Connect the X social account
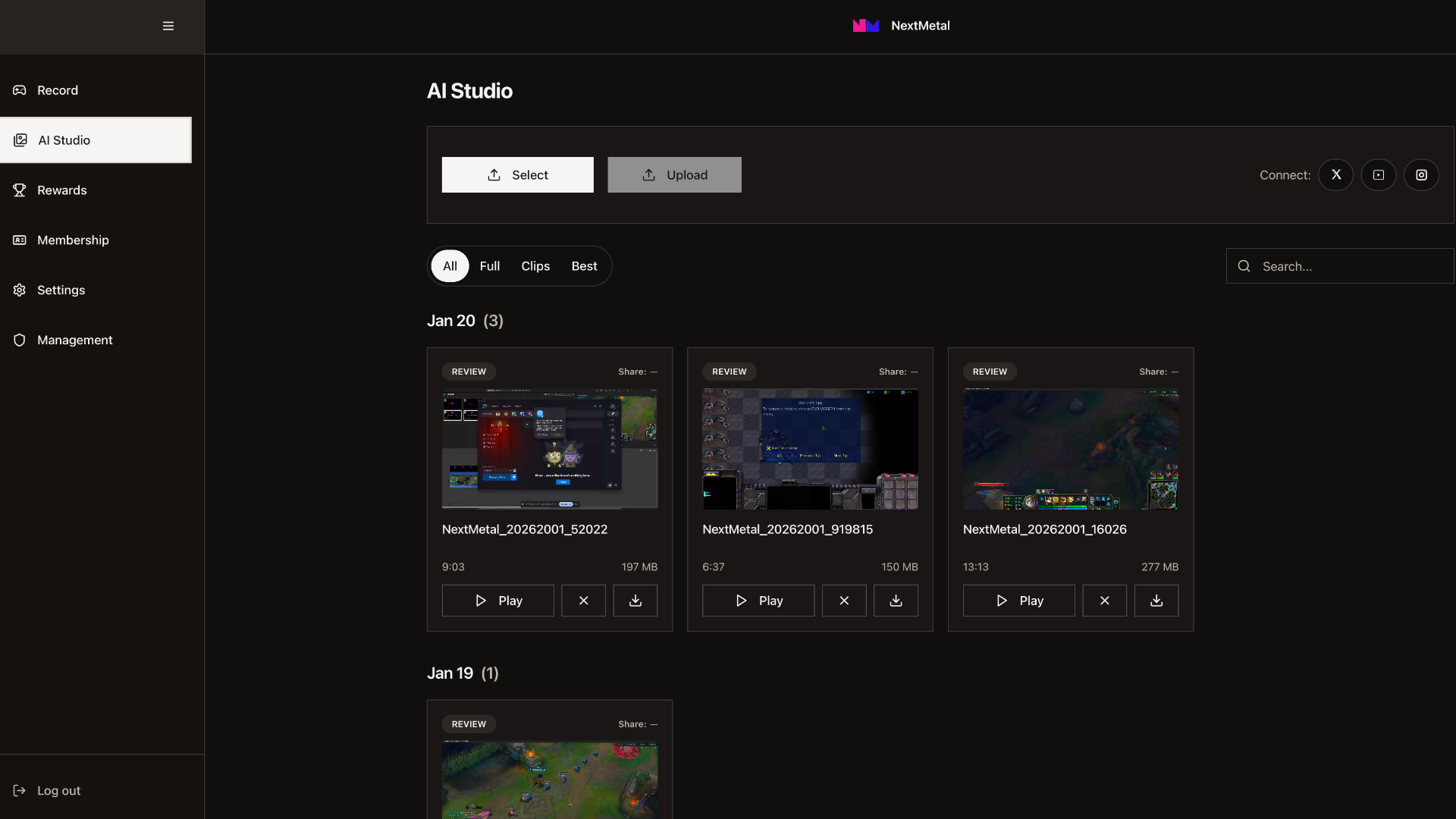This screenshot has width=1456, height=819. pyautogui.click(x=1335, y=174)
